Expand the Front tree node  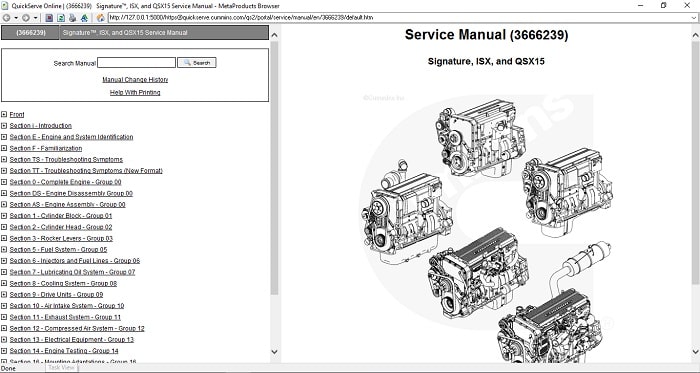coord(4,115)
